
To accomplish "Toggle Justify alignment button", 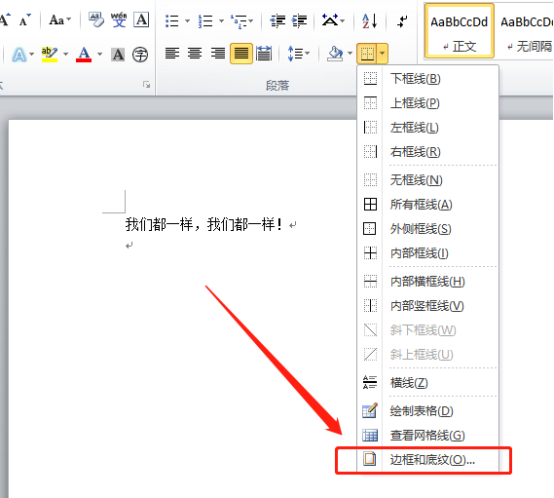I will click(241, 53).
